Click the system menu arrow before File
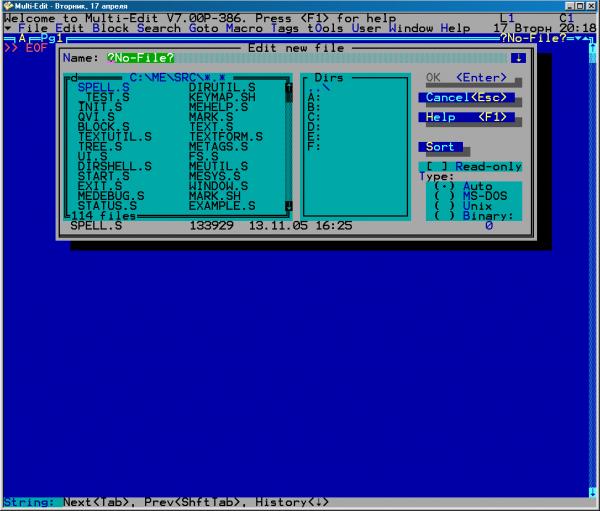The height and width of the screenshot is (511, 600). click(x=8, y=28)
